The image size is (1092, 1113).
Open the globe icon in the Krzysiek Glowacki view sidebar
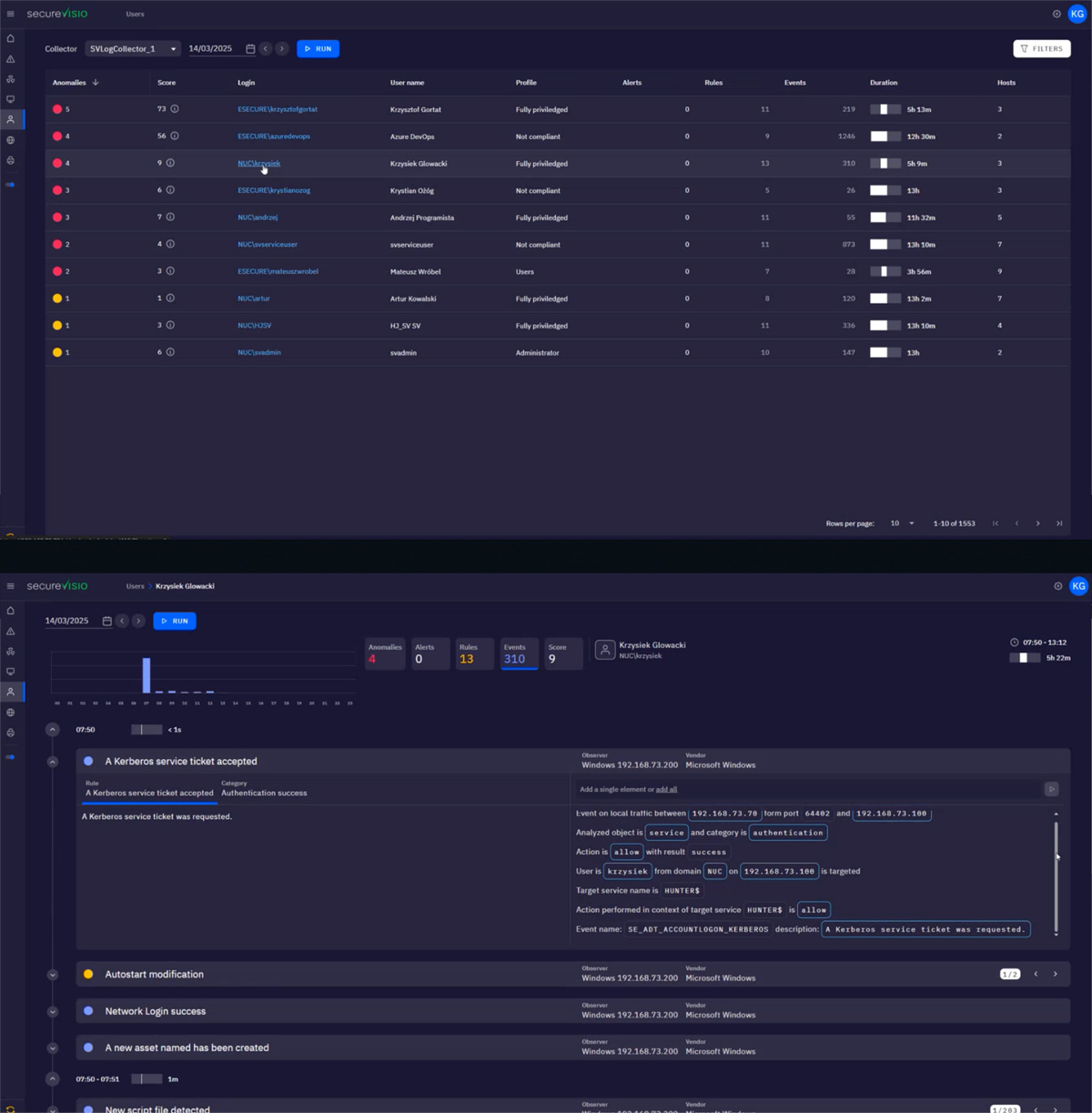[x=11, y=713]
